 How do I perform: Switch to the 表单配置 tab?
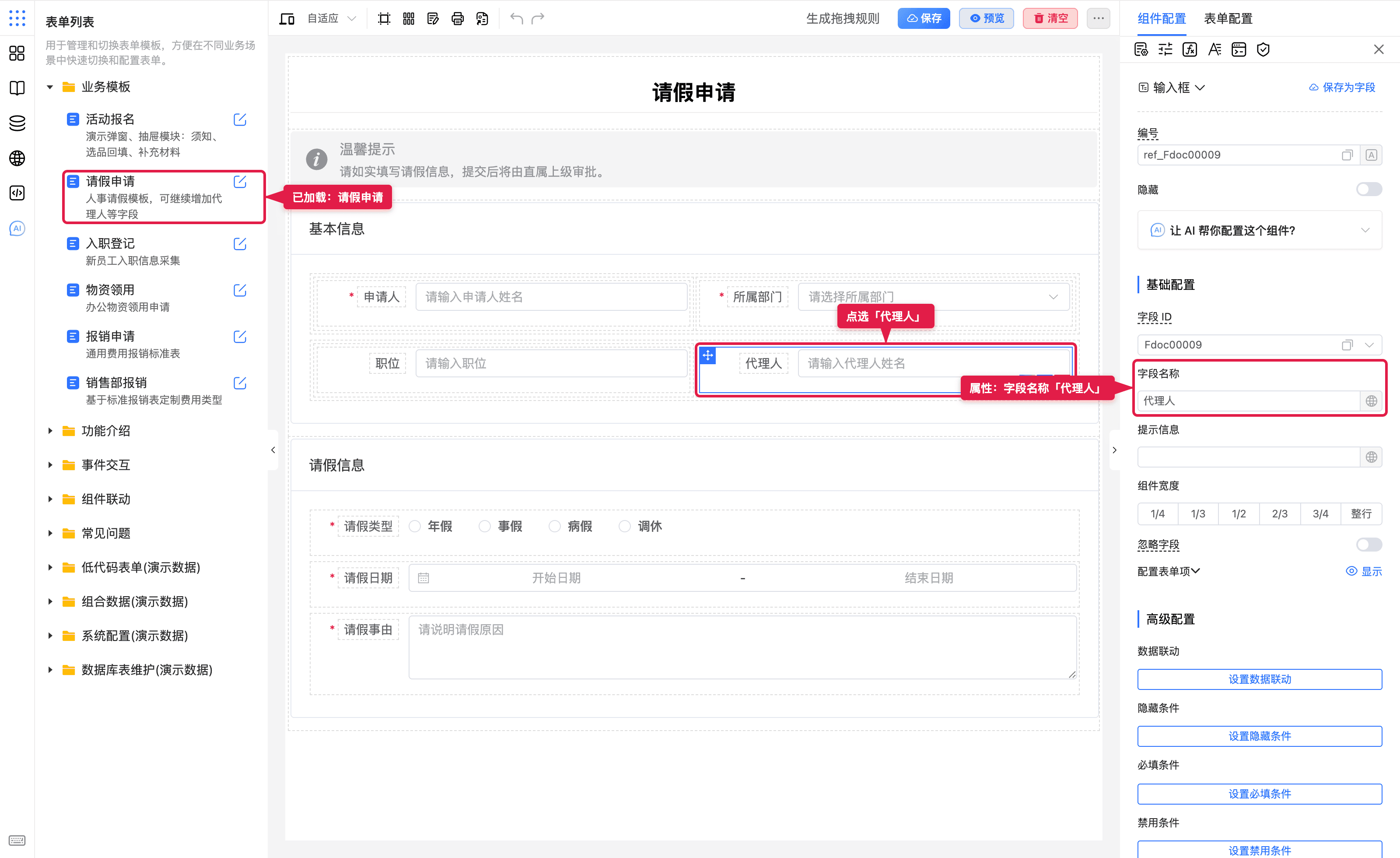point(1228,19)
